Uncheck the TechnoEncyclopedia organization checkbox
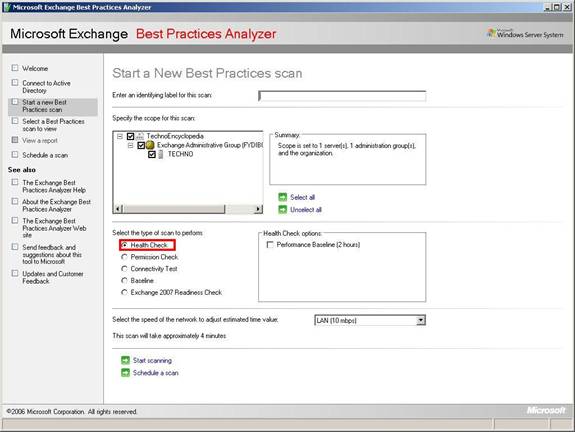 (130, 136)
